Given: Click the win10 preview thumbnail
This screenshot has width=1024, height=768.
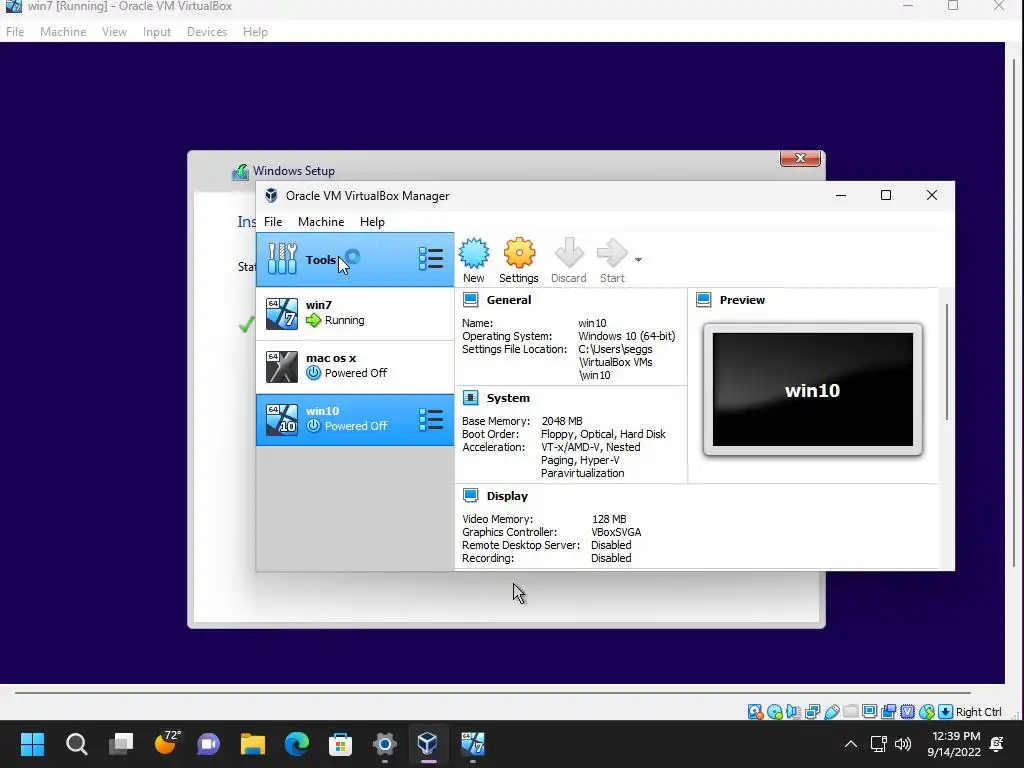Looking at the screenshot, I should 813,390.
